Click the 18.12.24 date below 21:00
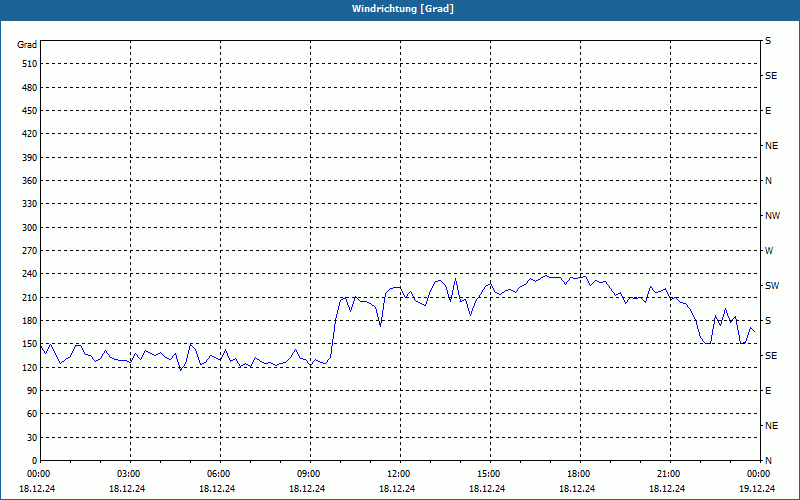The height and width of the screenshot is (500, 800). [667, 489]
